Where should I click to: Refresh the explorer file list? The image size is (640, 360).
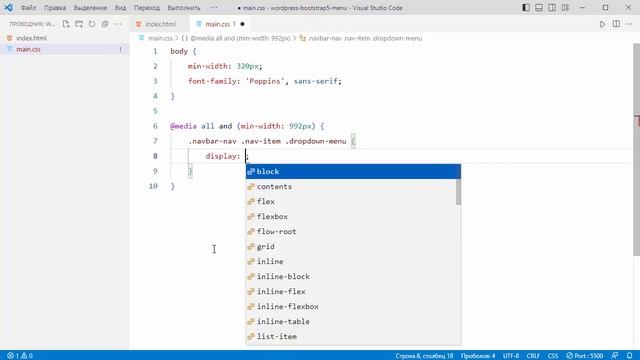(x=92, y=24)
